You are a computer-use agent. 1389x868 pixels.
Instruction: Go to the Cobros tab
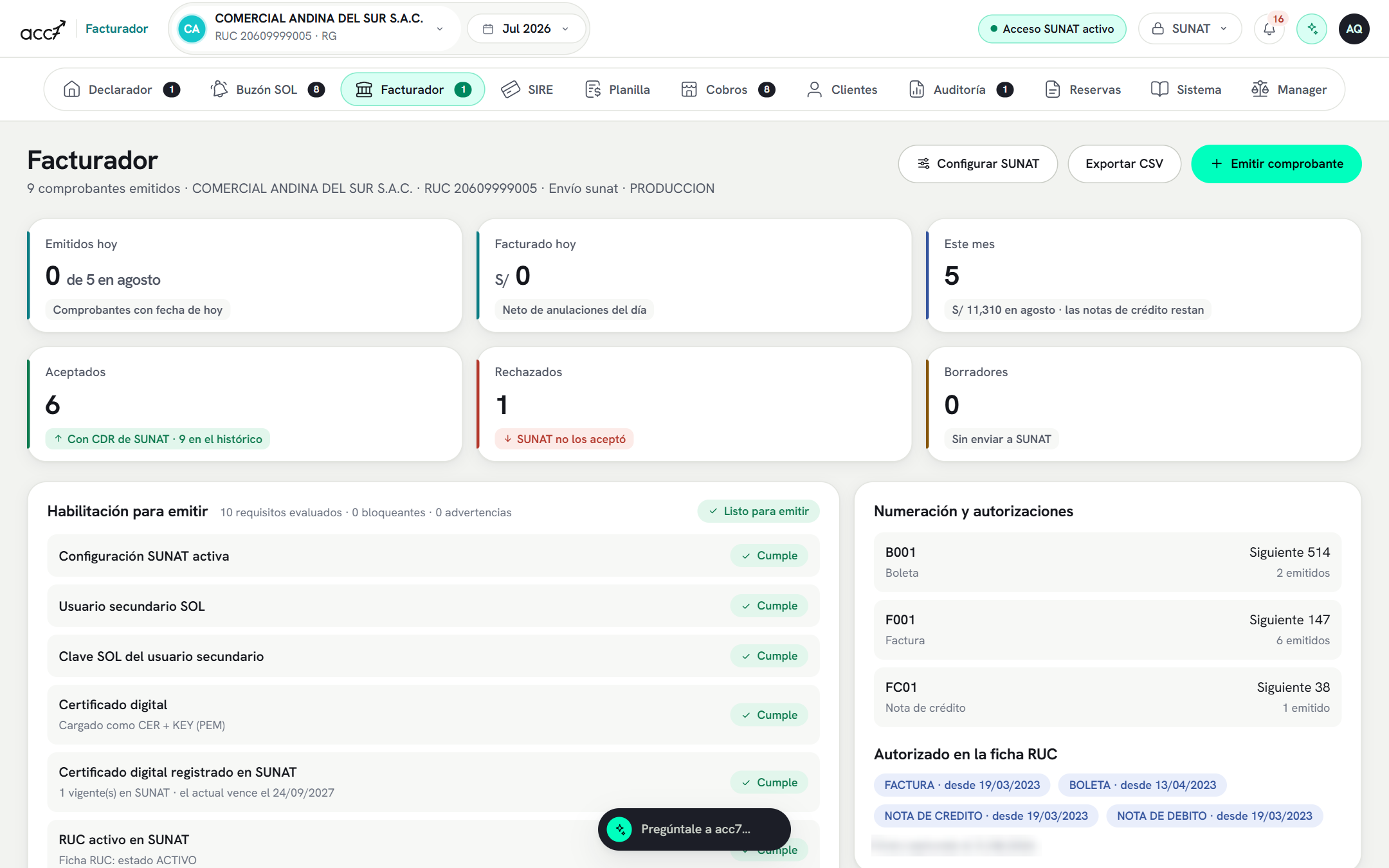pyautogui.click(x=728, y=89)
